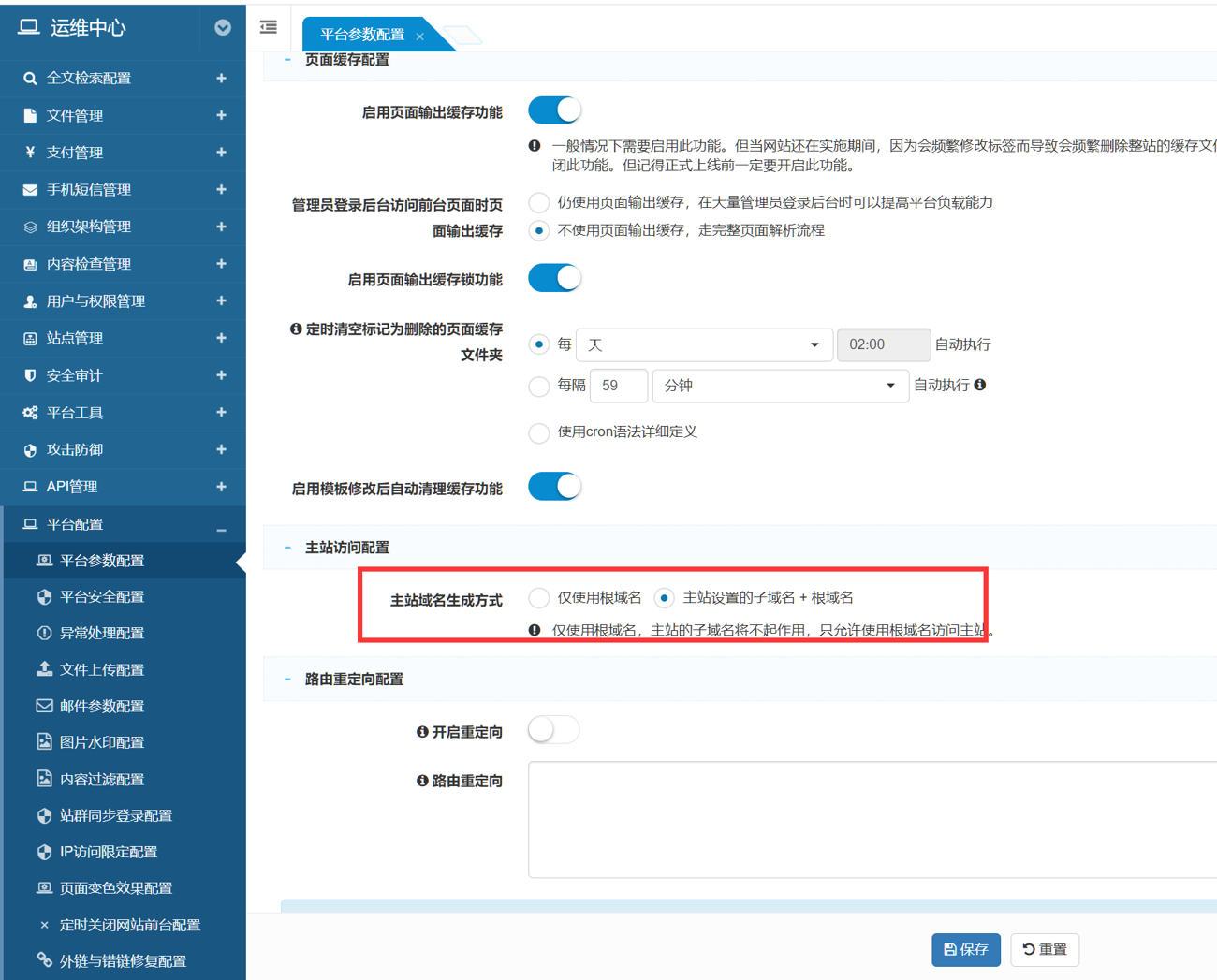Click info icon beside 开启重定向

422,732
